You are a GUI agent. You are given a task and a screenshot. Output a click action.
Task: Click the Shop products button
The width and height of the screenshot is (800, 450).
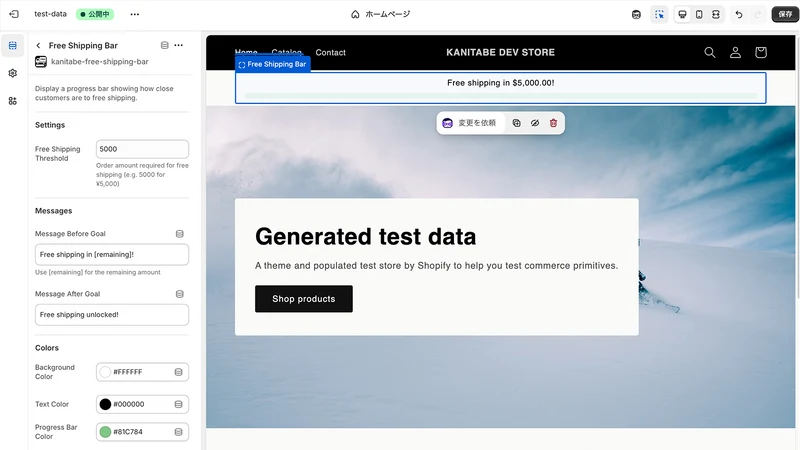click(x=304, y=299)
